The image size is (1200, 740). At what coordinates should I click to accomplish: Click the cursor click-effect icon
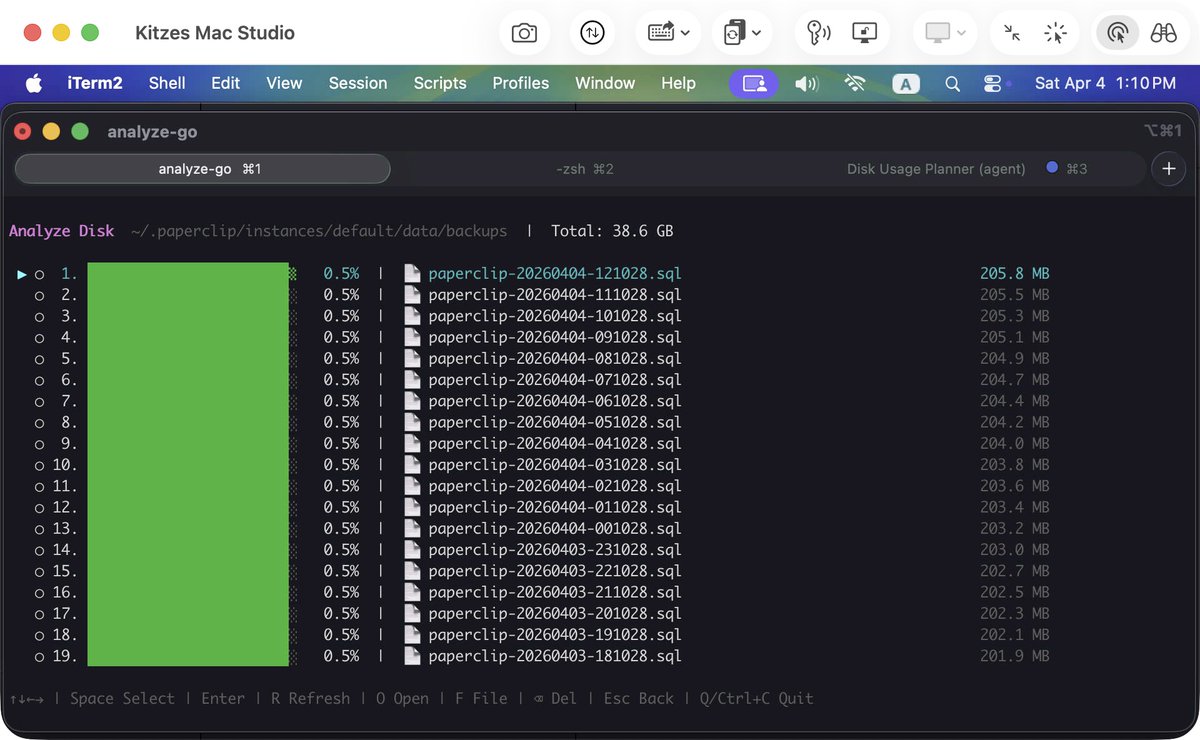coord(1055,33)
